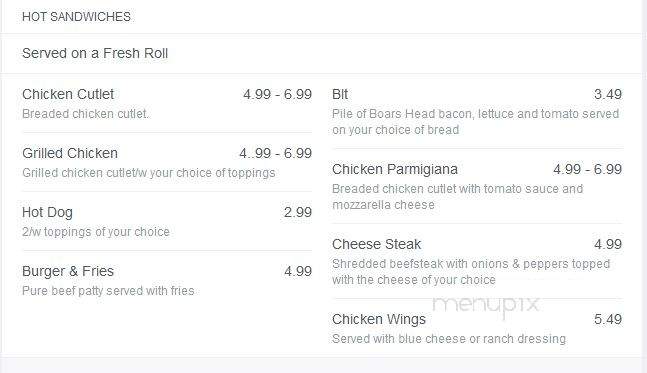Select the Grilled Chicken menu item
647x373 pixels.
click(x=70, y=153)
